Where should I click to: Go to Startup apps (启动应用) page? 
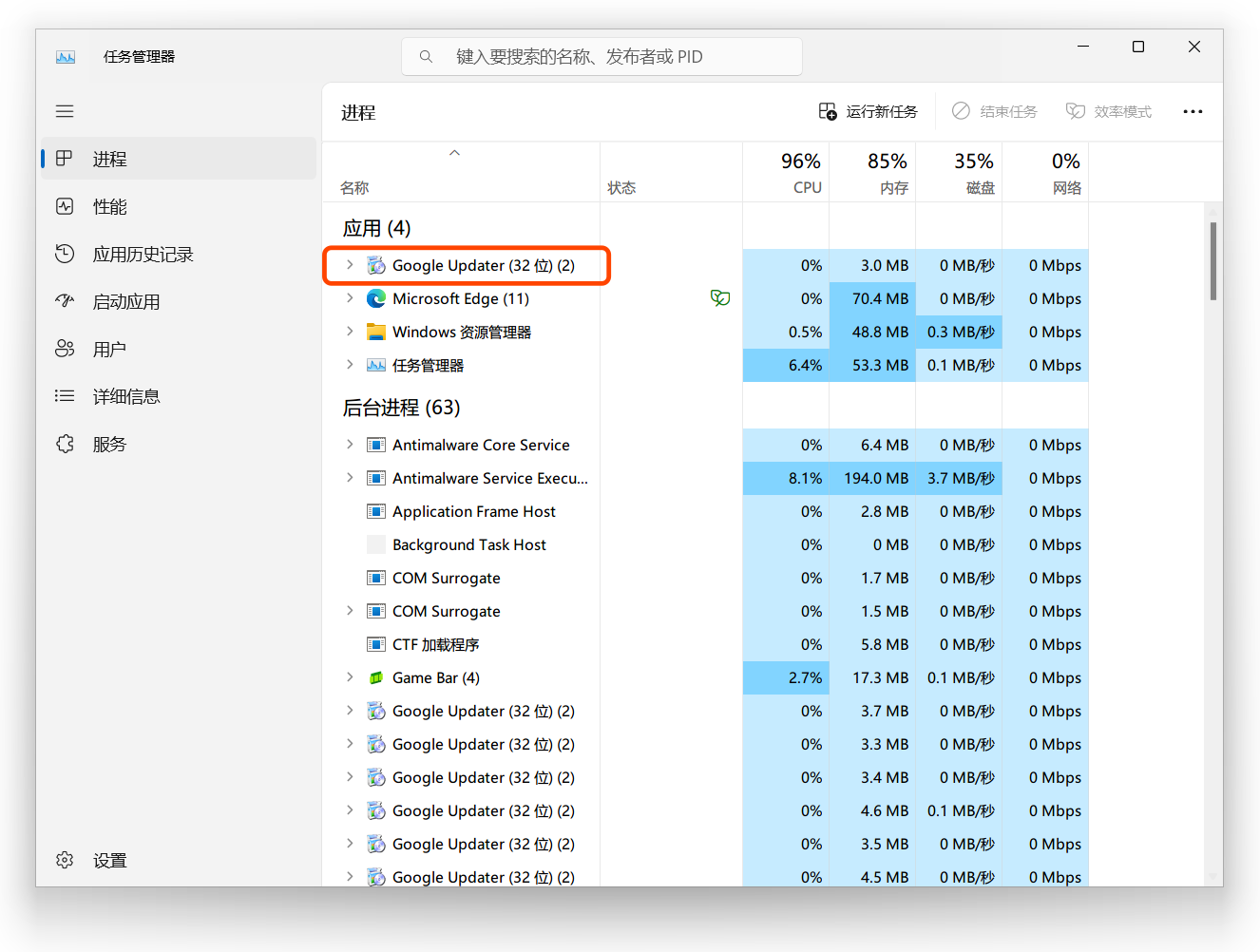click(x=179, y=301)
